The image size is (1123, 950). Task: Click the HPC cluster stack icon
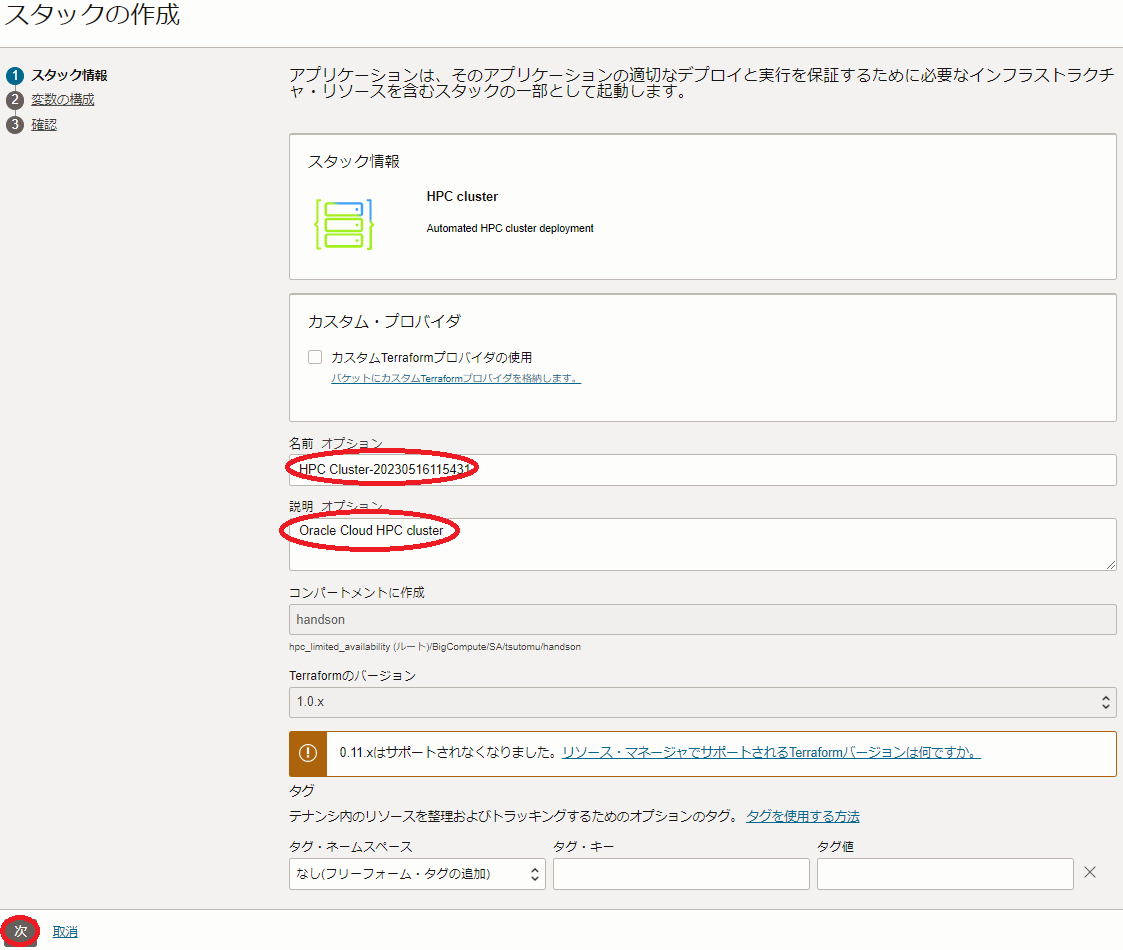point(343,224)
